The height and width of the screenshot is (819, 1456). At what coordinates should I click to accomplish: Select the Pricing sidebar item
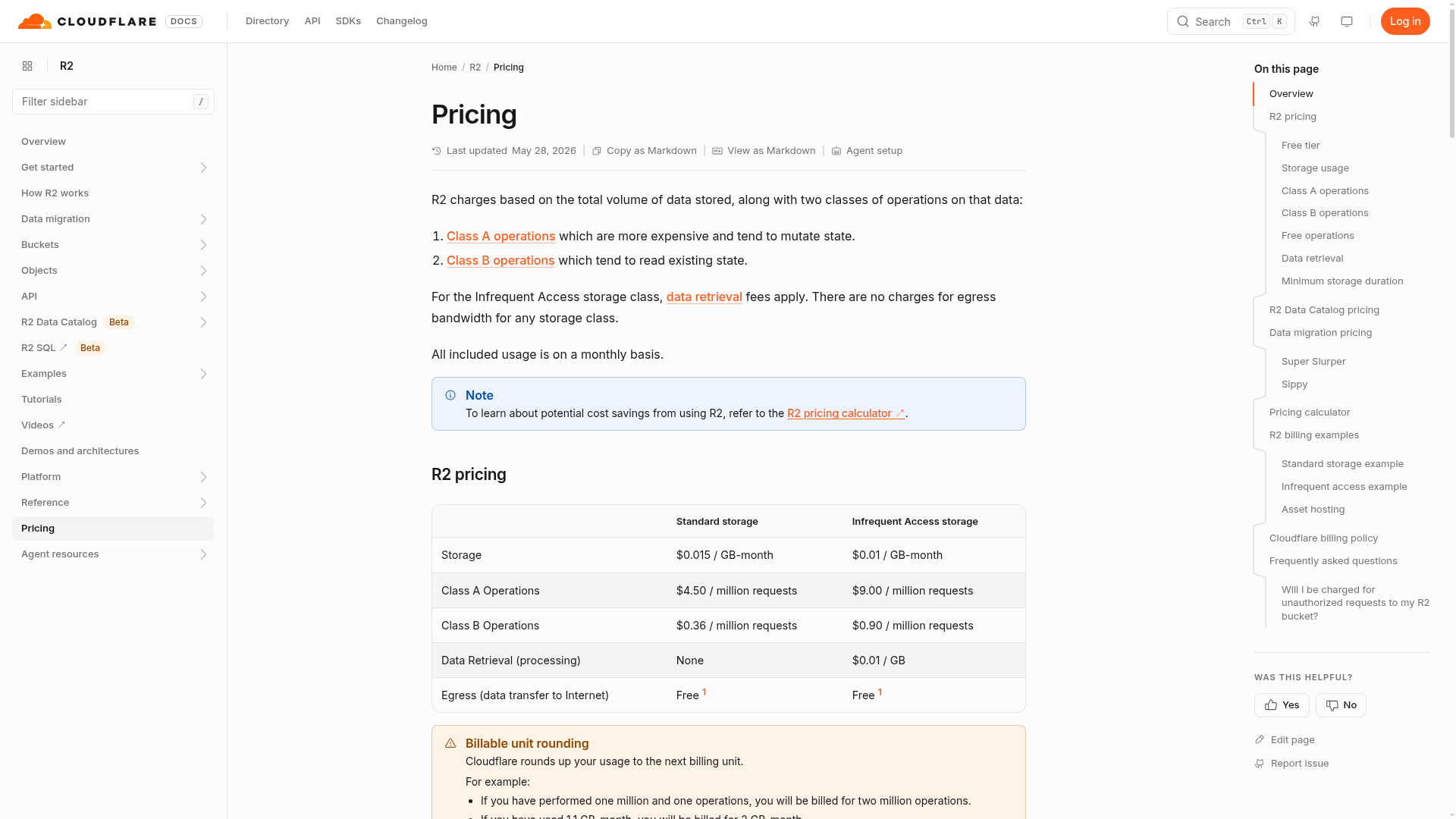(x=113, y=529)
